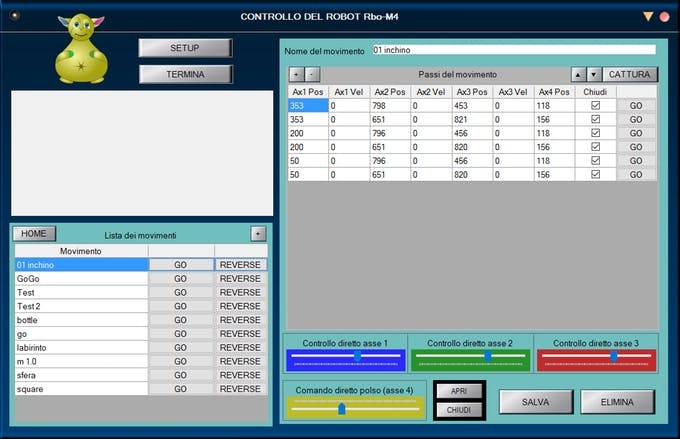Screen dimensions: 680x439
Task: Toggle Chiudi checkbox in row with 821
Action: (595, 119)
